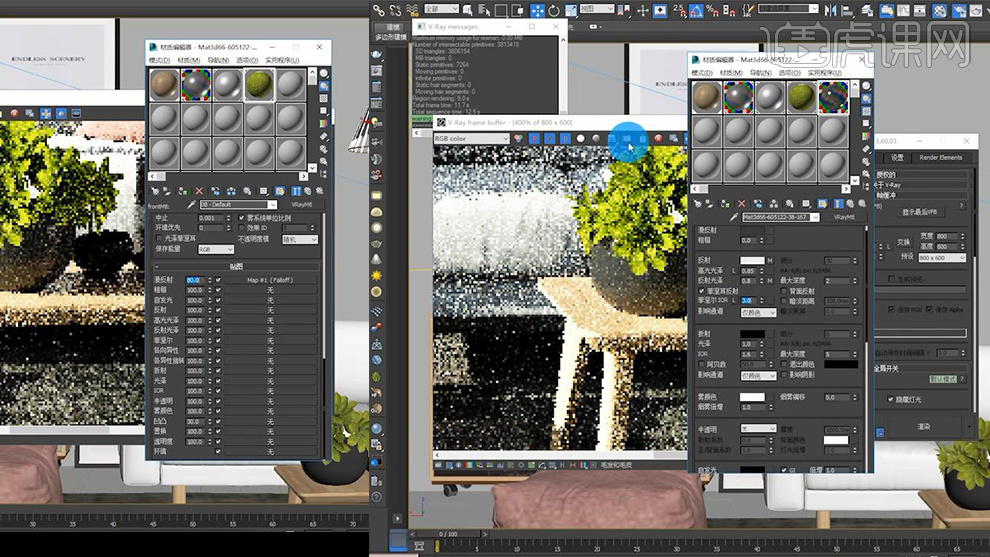Open 不透明度模 随机 dropdown in left editor
Image resolution: width=990 pixels, height=557 pixels.
(x=300, y=239)
